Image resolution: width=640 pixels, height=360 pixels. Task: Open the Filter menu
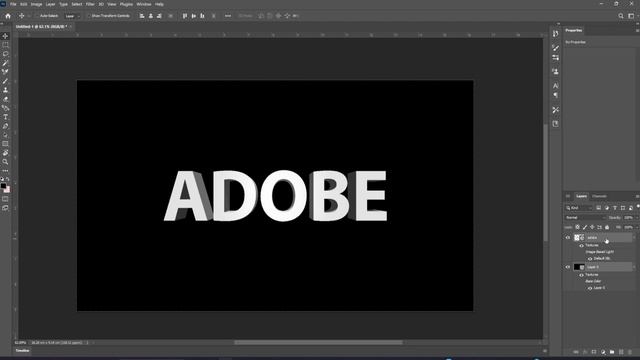[90, 4]
